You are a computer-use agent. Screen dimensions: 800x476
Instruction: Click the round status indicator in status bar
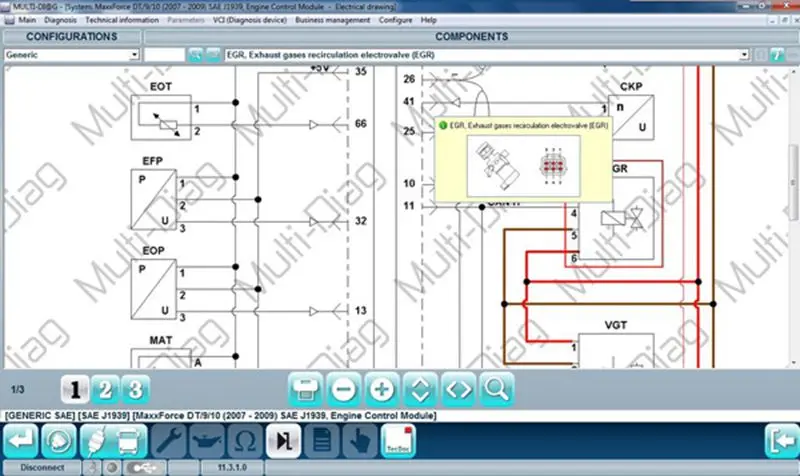click(112, 467)
